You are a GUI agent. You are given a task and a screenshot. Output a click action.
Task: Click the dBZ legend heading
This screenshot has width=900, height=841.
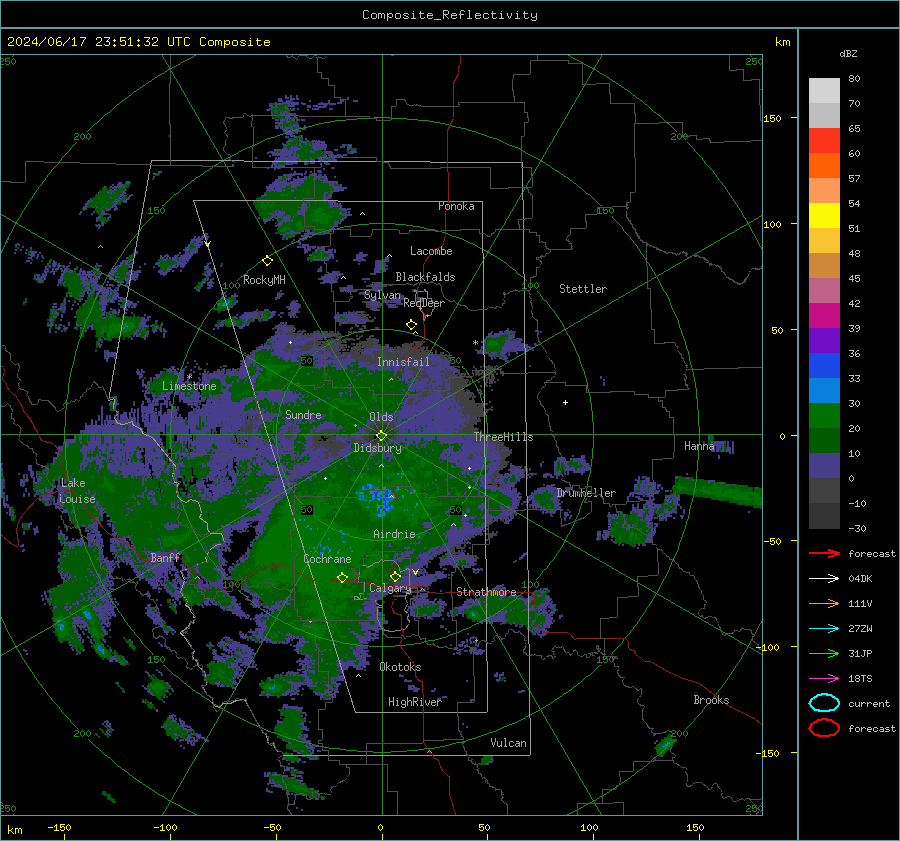(848, 53)
